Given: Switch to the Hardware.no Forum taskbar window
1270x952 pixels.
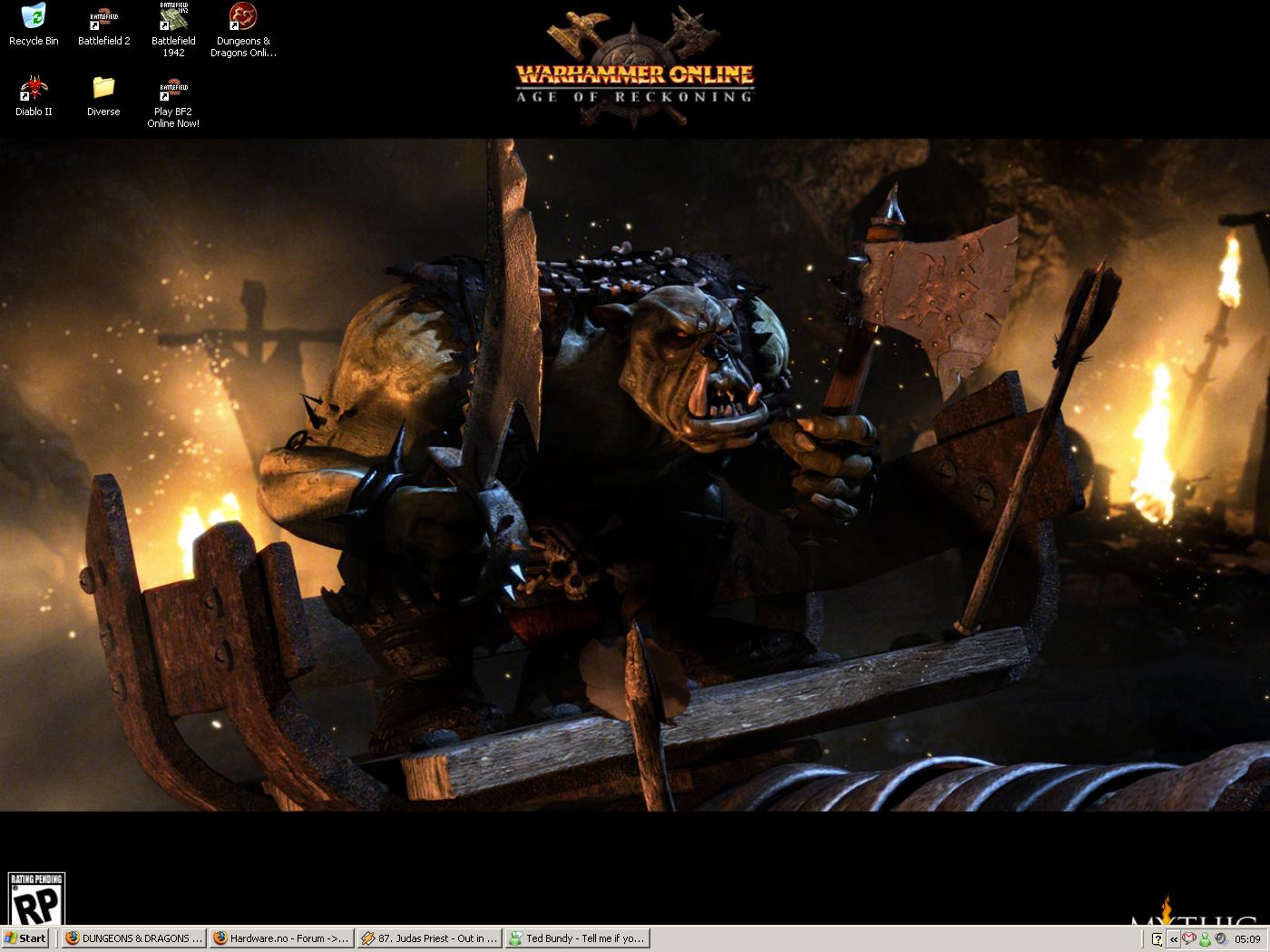Looking at the screenshot, I should (x=281, y=938).
